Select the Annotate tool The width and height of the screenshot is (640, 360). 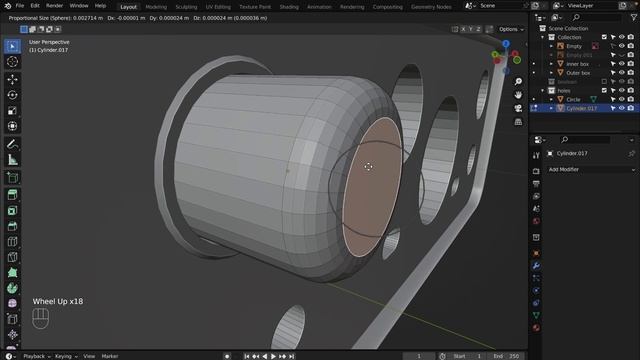point(12,144)
